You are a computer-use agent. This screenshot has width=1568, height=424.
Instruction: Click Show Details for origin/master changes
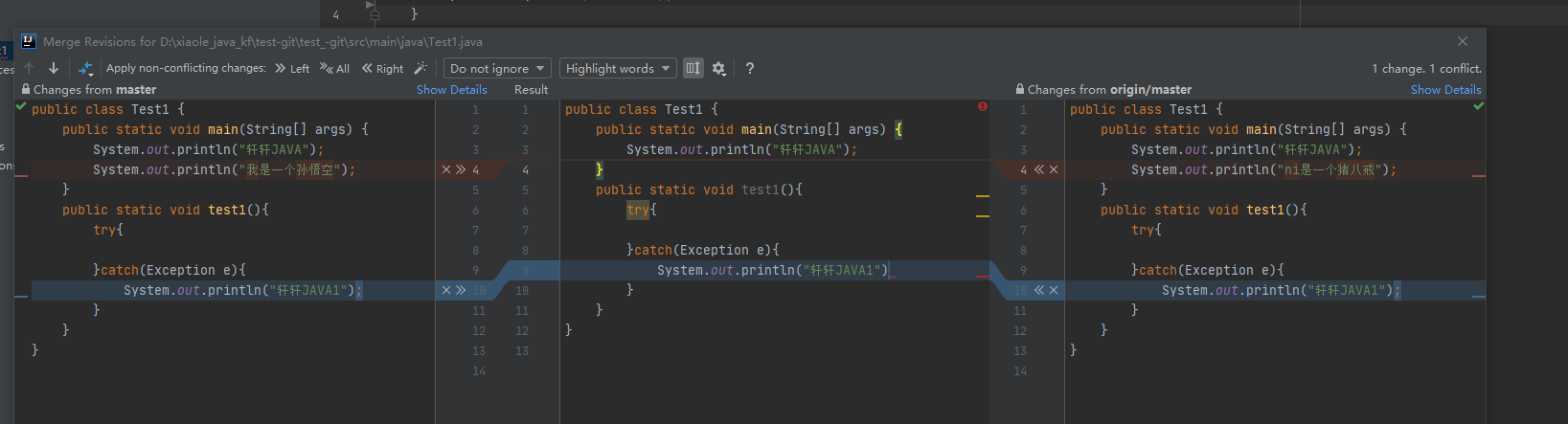click(1445, 89)
